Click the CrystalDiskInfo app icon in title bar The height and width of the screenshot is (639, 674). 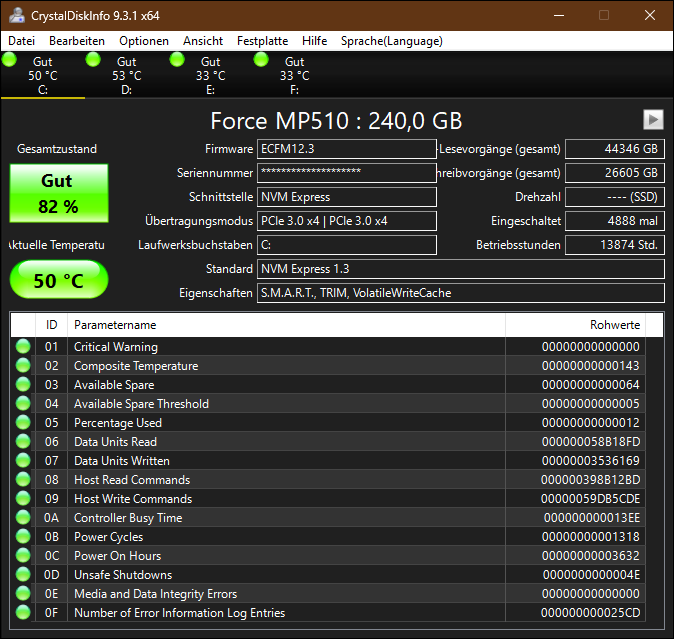[x=17, y=15]
